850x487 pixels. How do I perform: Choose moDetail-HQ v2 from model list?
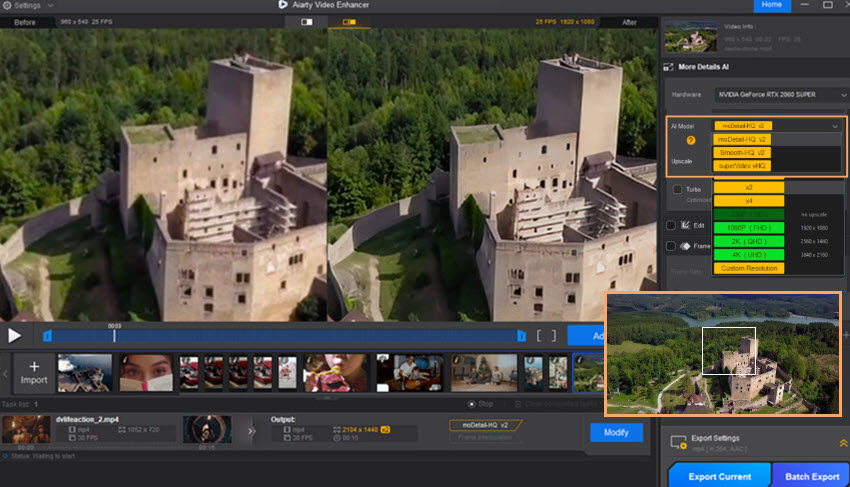pyautogui.click(x=742, y=139)
